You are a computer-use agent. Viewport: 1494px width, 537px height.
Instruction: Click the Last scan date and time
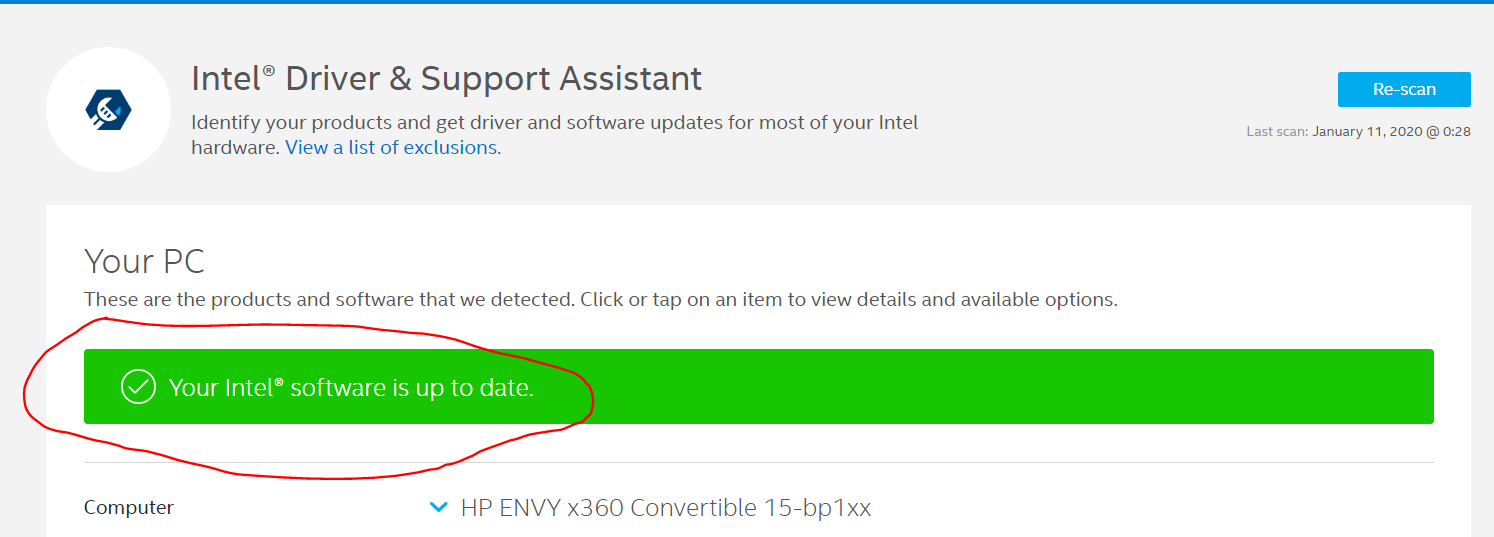coord(1391,131)
